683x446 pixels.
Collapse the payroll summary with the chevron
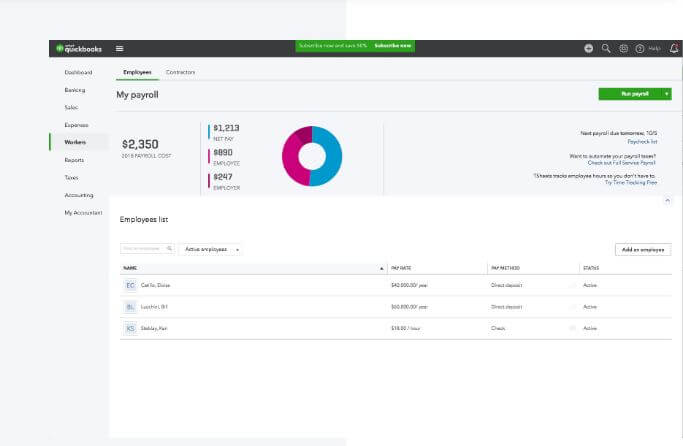pyautogui.click(x=667, y=201)
